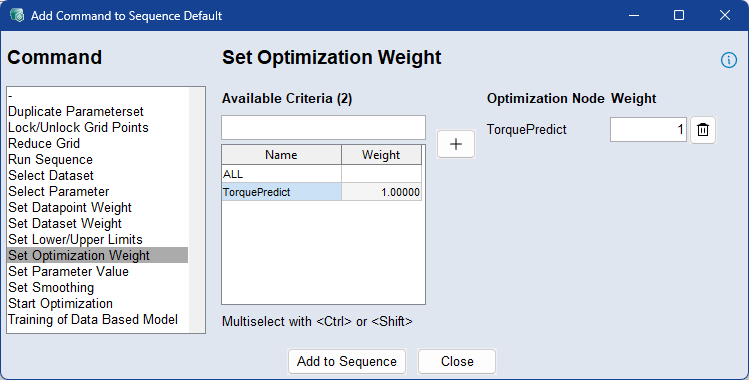Pick Run Sequence from command list
The image size is (749, 380).
(x=50, y=159)
